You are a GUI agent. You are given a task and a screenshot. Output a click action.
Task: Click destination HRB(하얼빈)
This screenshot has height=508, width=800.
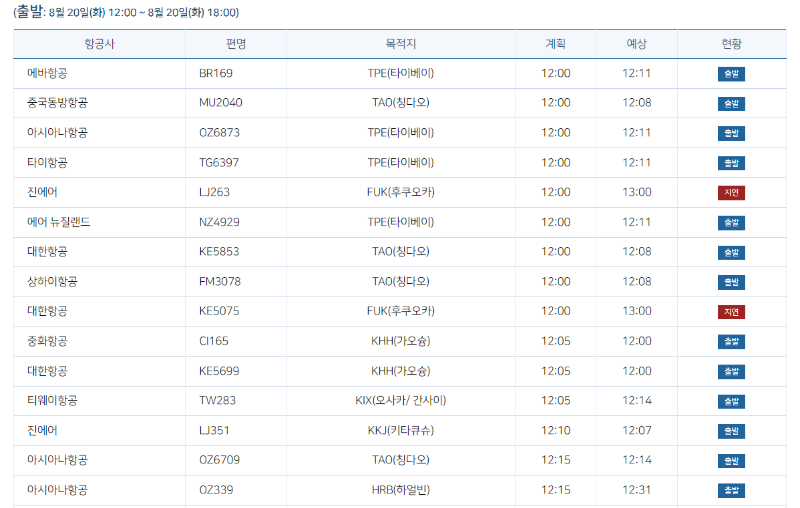pyautogui.click(x=401, y=490)
